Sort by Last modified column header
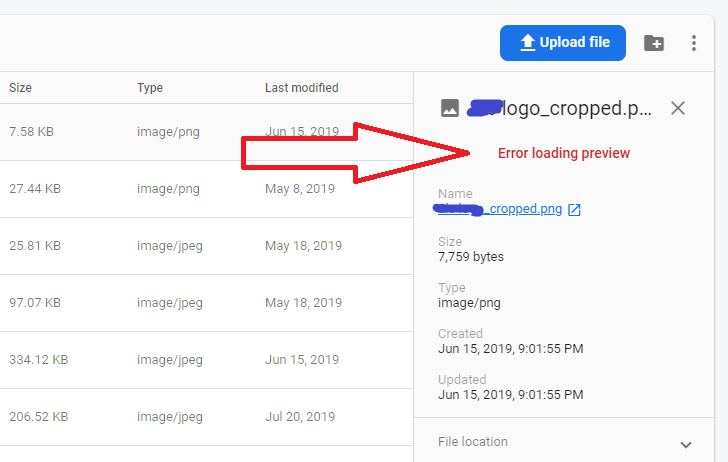The image size is (728, 462). point(302,88)
